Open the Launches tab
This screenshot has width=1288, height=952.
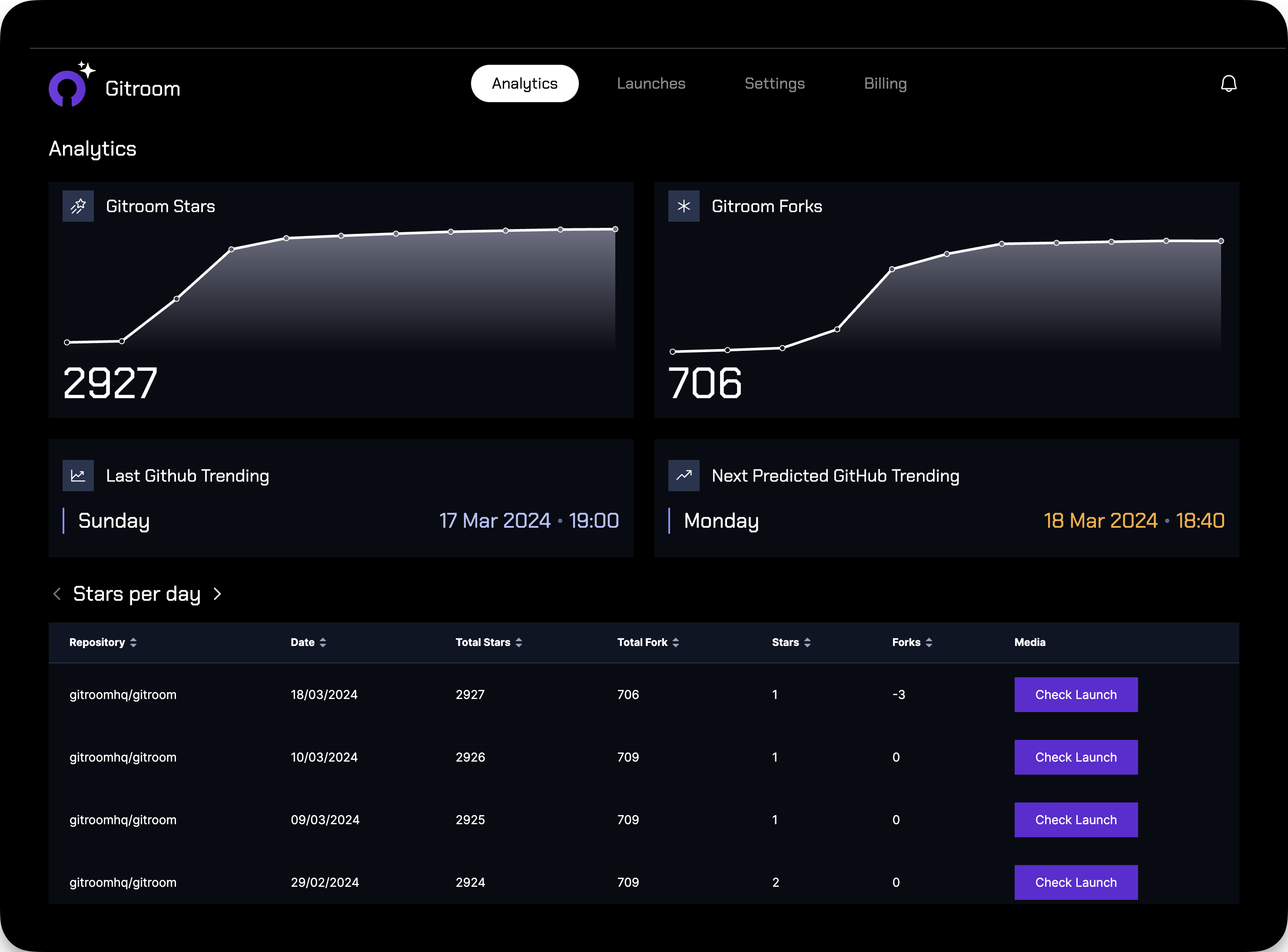[651, 83]
